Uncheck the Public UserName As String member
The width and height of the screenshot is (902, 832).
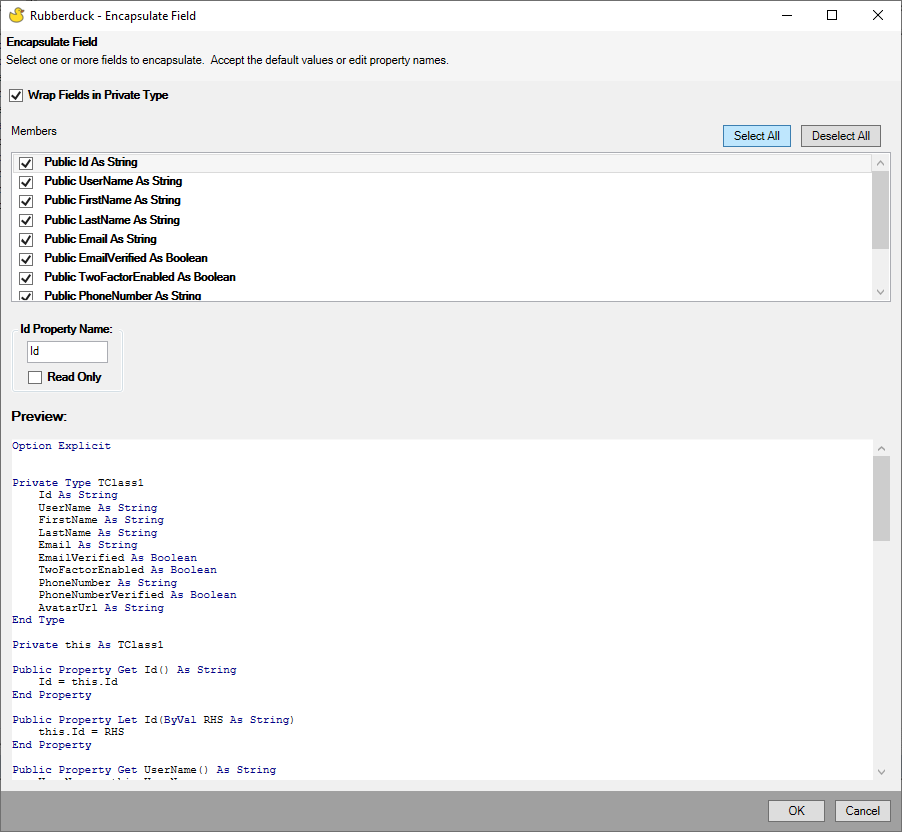26,182
